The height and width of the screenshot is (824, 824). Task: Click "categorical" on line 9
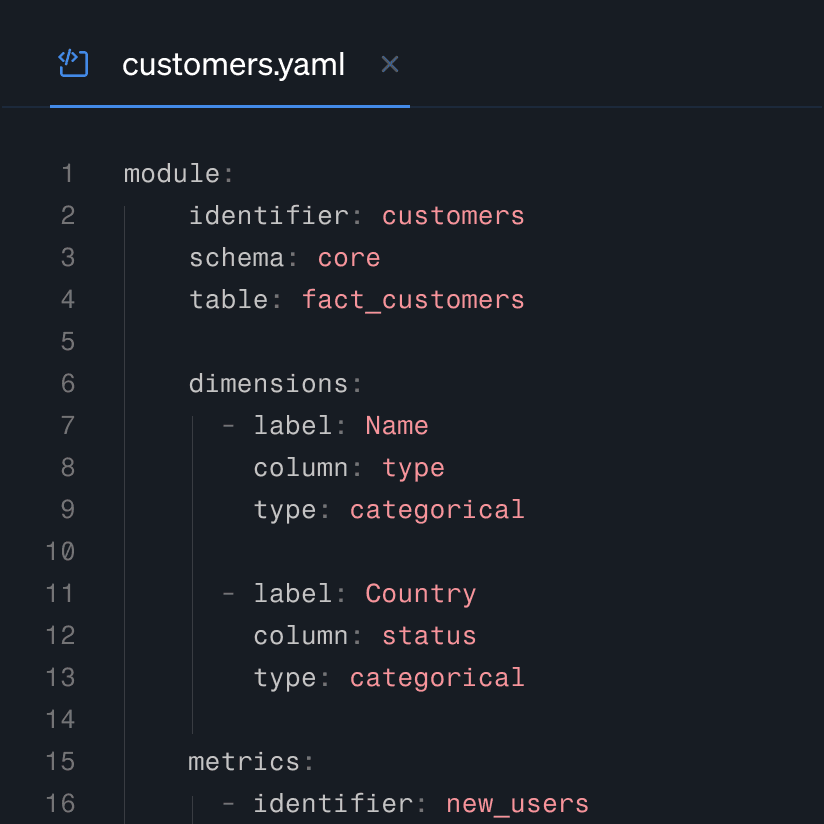click(x=436, y=509)
